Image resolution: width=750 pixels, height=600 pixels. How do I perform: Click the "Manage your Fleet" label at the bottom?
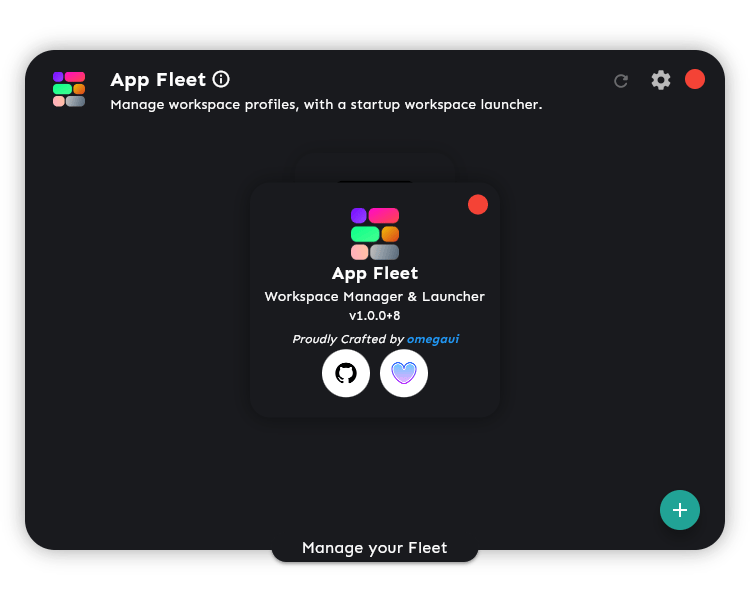point(374,548)
